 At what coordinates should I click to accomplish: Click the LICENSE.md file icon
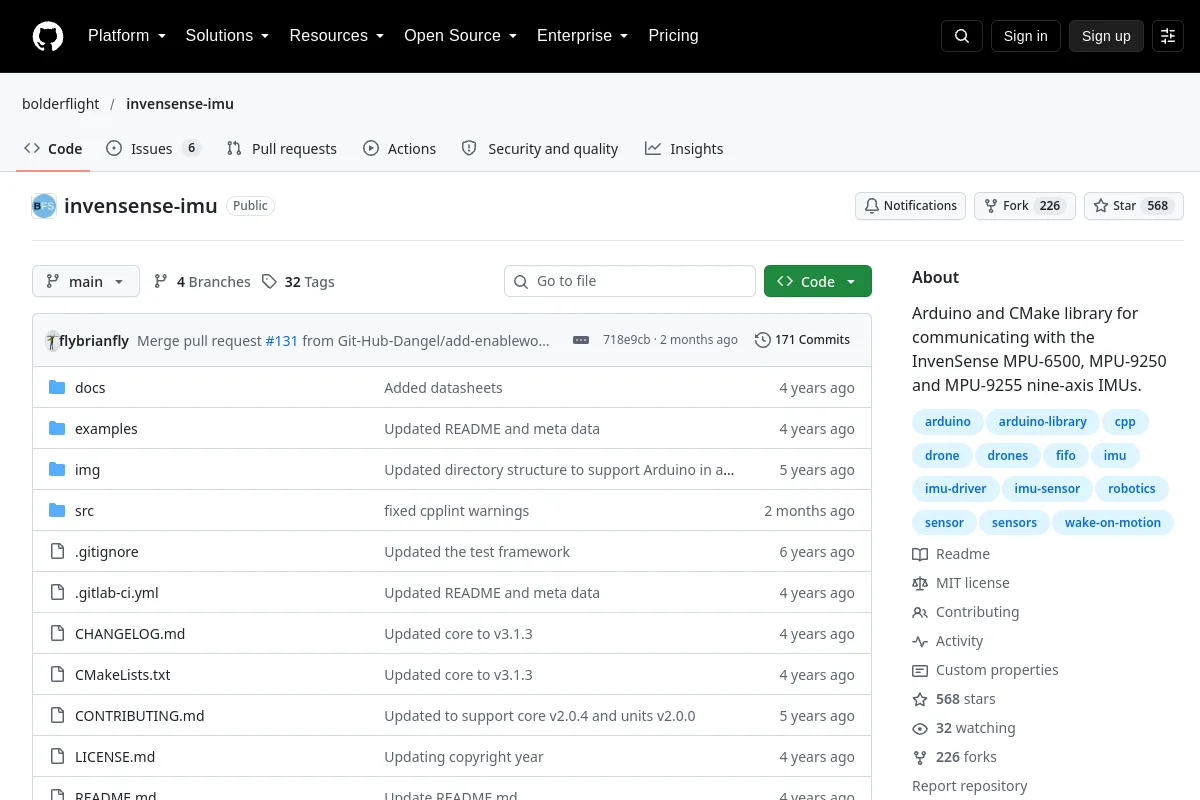point(57,757)
